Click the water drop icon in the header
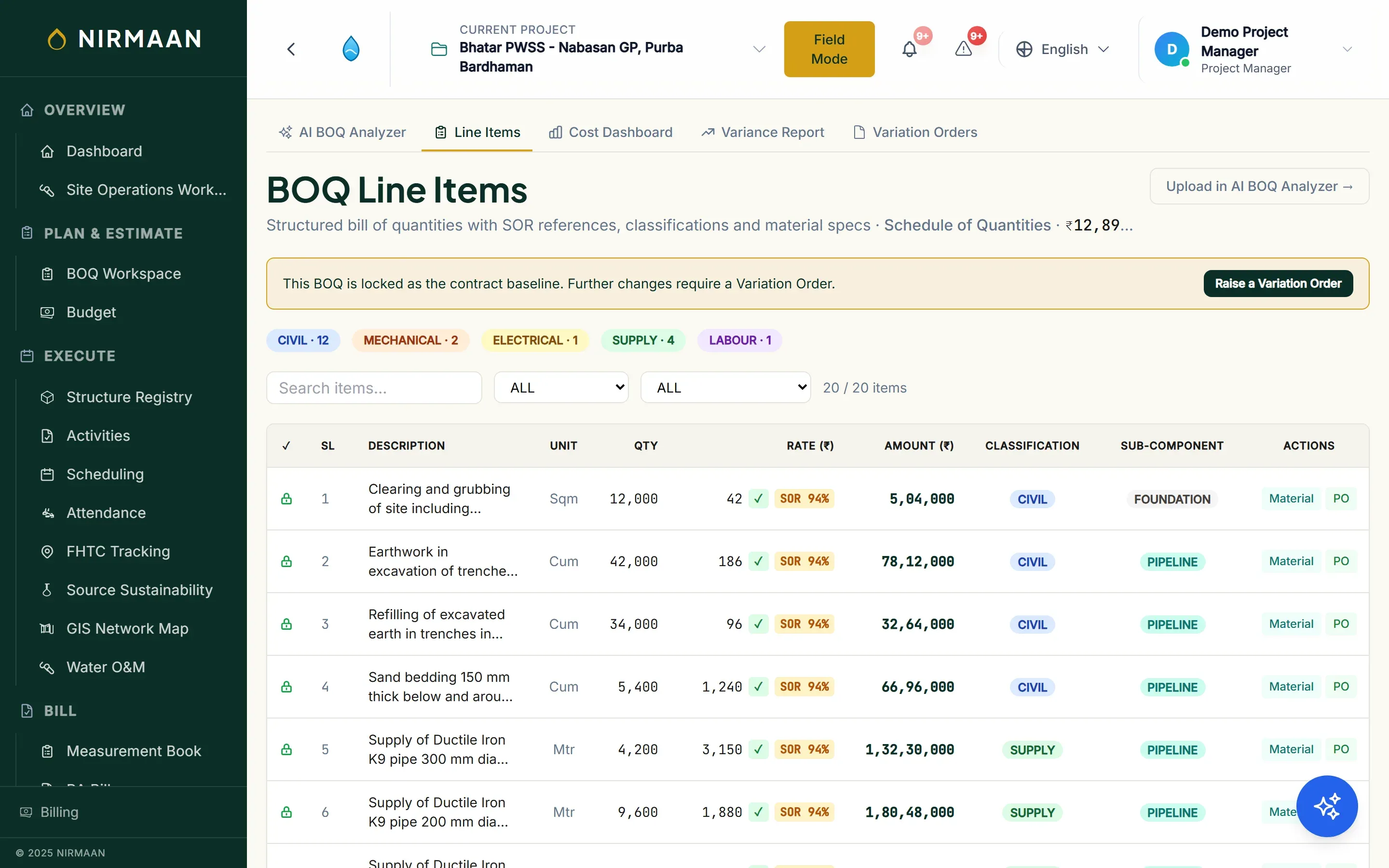The height and width of the screenshot is (868, 1389). [x=351, y=49]
